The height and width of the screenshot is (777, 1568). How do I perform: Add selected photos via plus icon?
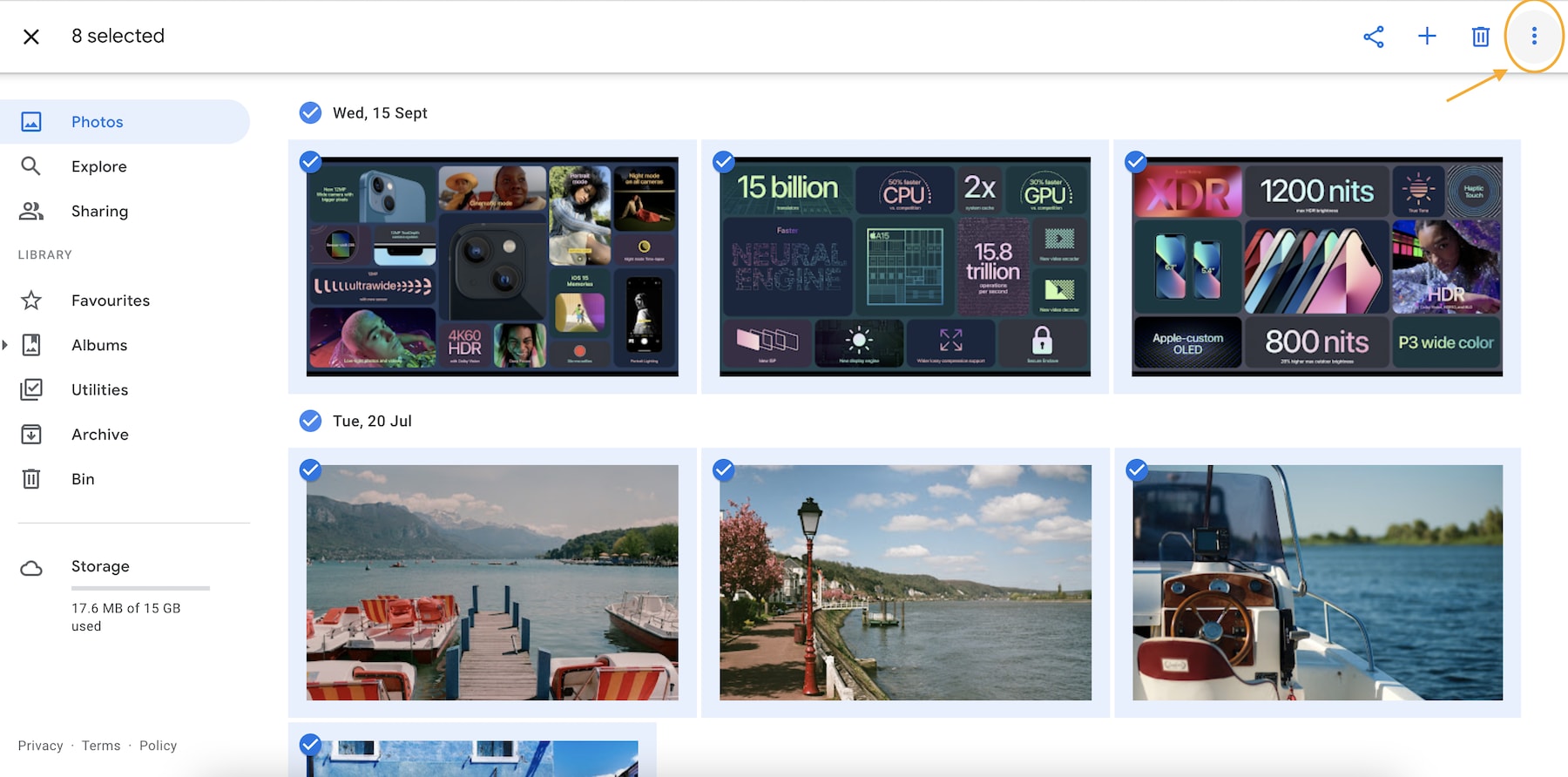click(1427, 37)
